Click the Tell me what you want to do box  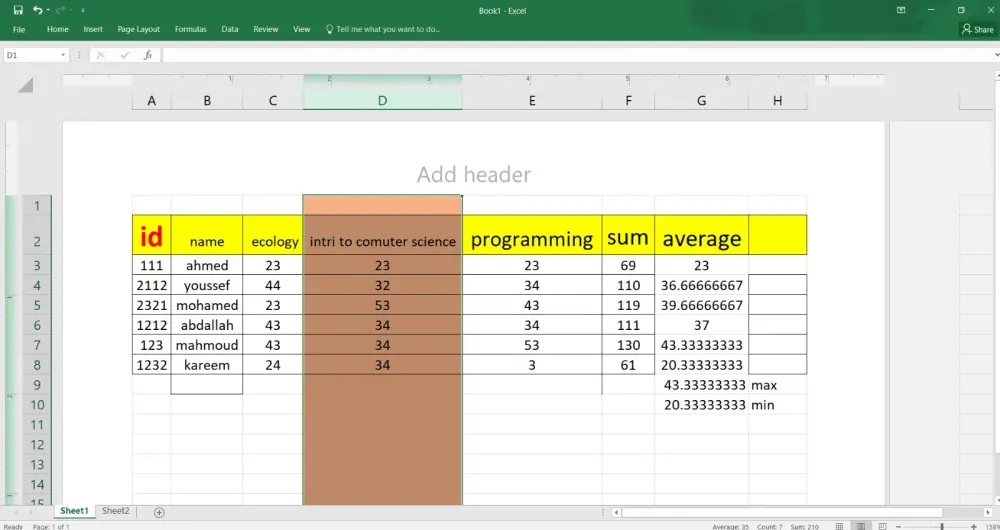tap(383, 29)
